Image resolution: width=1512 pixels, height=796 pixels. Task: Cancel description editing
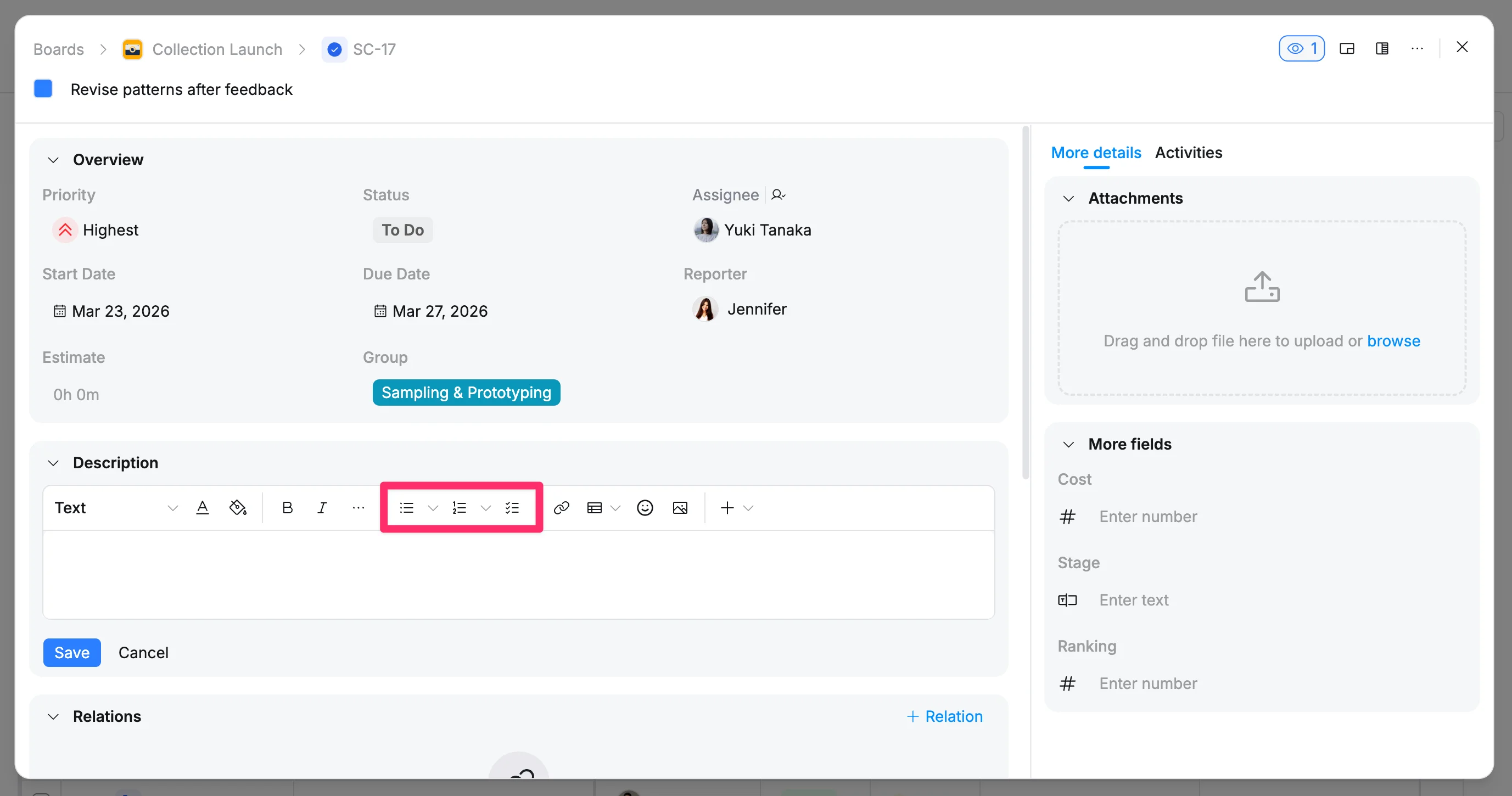pyautogui.click(x=143, y=653)
